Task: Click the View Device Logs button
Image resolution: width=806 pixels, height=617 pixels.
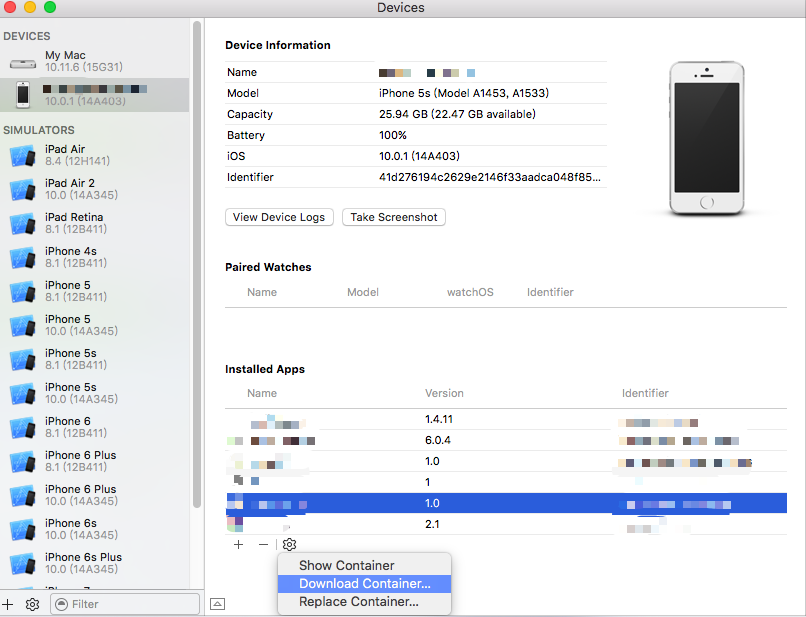Action: [x=279, y=217]
